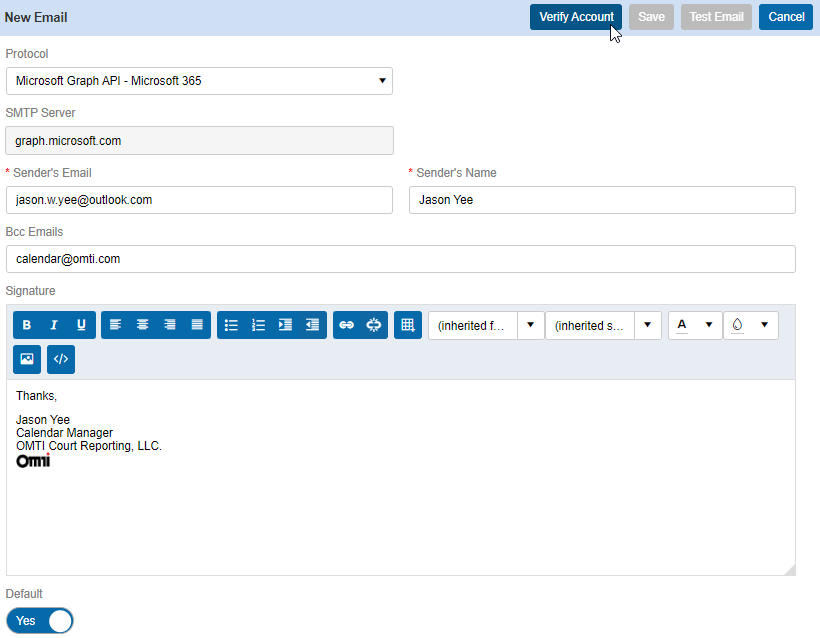This screenshot has height=638, width=820.
Task: Insert a table into the signature
Action: pos(408,325)
